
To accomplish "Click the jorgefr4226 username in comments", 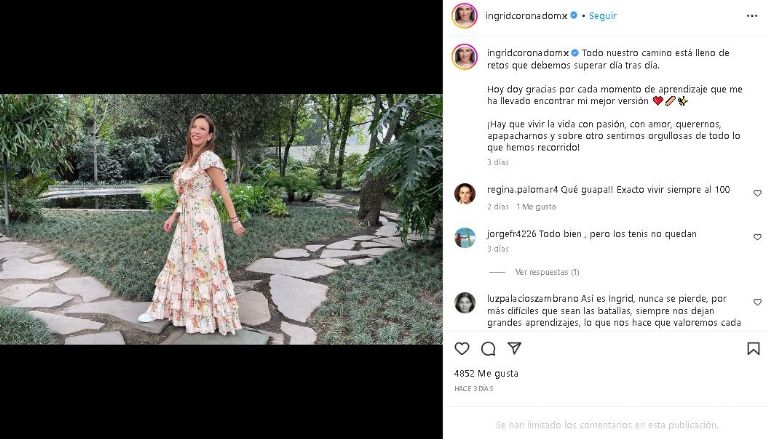I will [510, 233].
